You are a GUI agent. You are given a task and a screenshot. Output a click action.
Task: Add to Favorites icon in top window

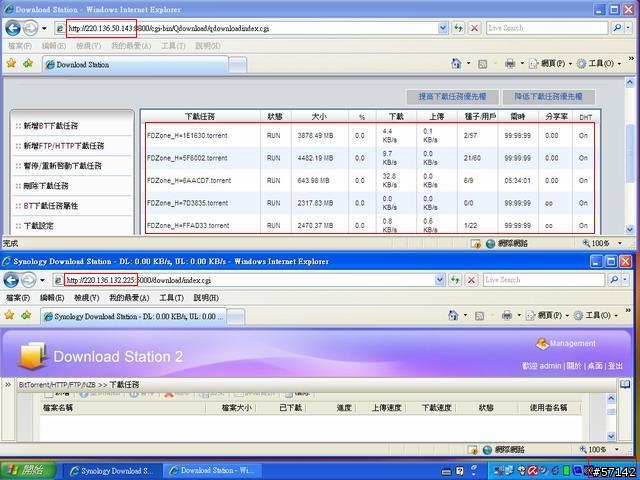28,64
